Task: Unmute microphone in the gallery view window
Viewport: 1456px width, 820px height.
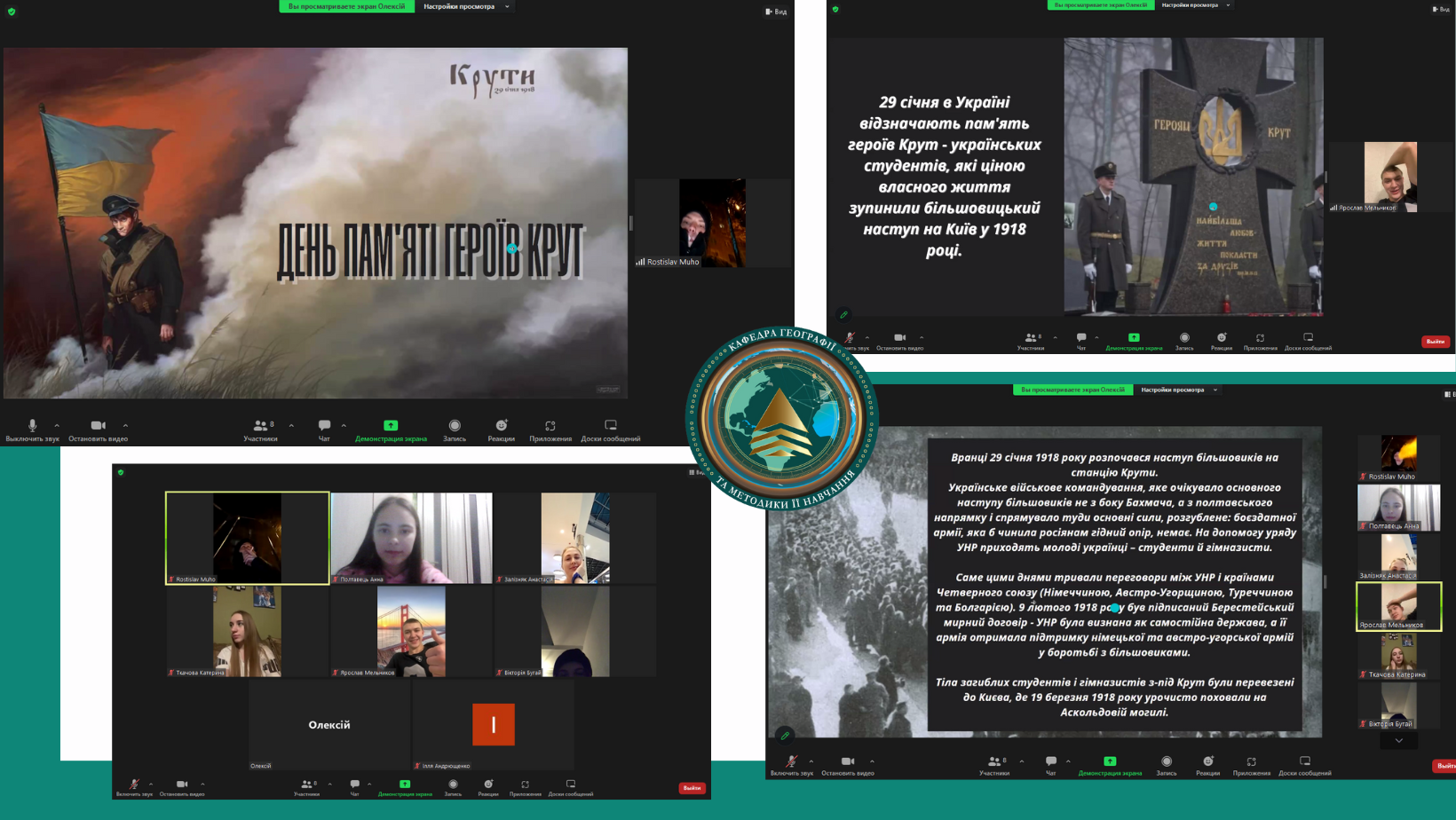Action: (x=134, y=787)
